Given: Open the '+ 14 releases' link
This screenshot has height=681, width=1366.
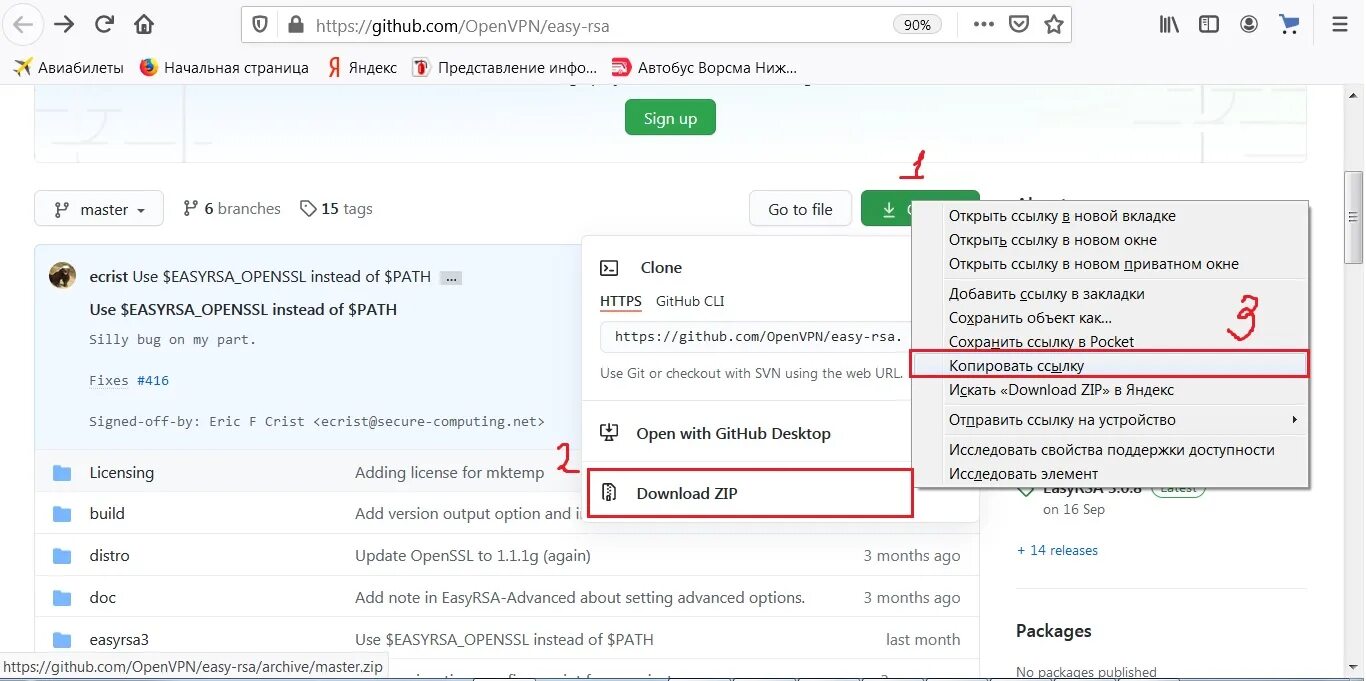Looking at the screenshot, I should coord(1057,550).
